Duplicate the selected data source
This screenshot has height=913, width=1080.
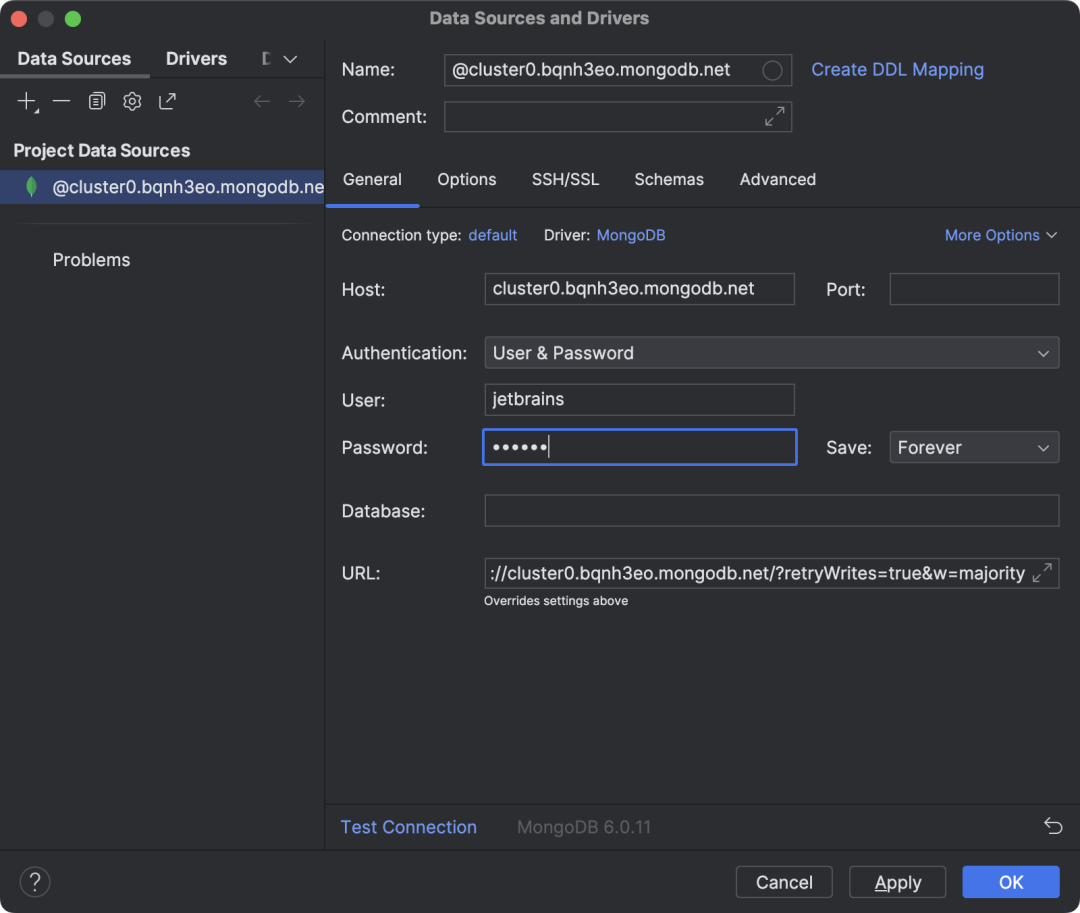(x=96, y=102)
